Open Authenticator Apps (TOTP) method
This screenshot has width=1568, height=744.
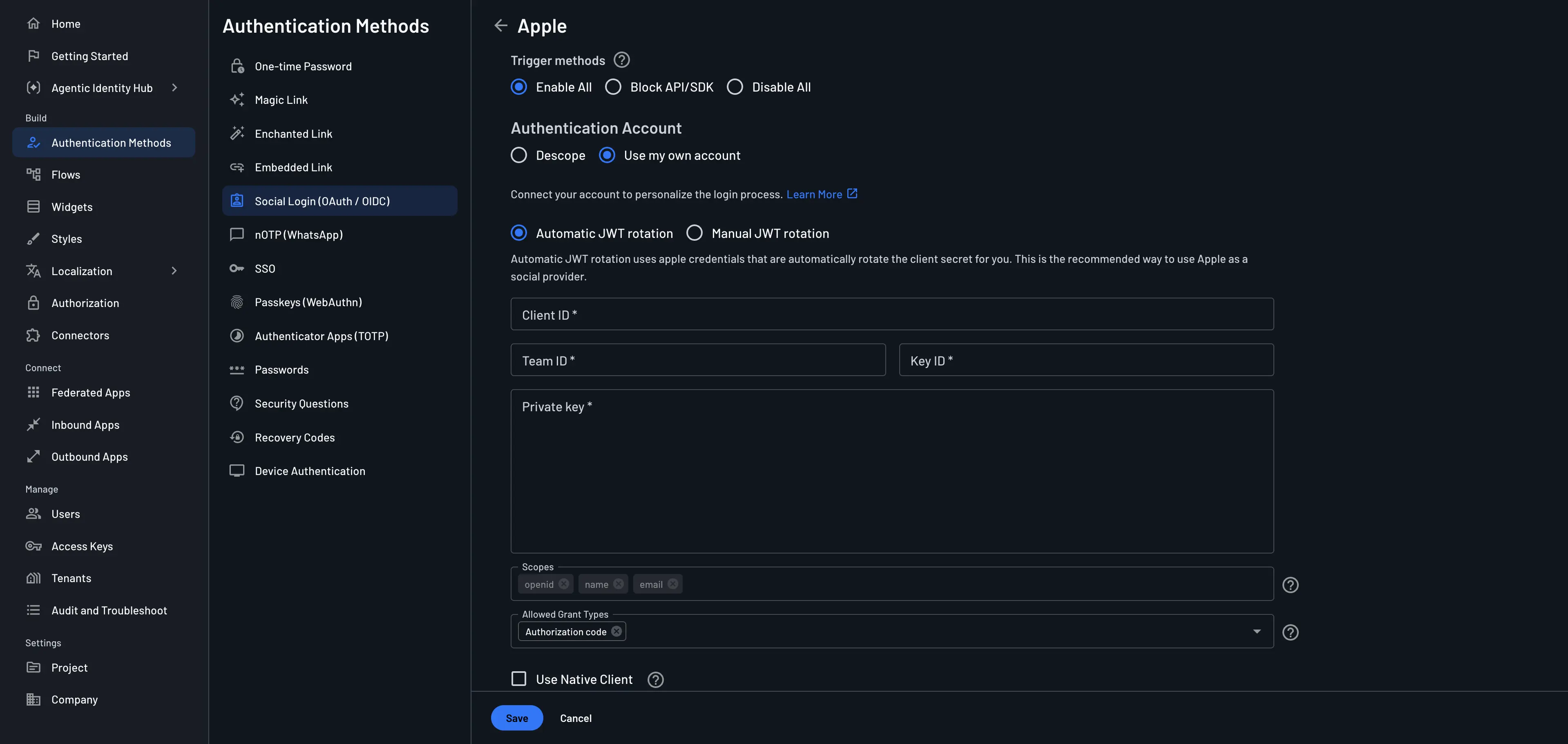(340, 336)
